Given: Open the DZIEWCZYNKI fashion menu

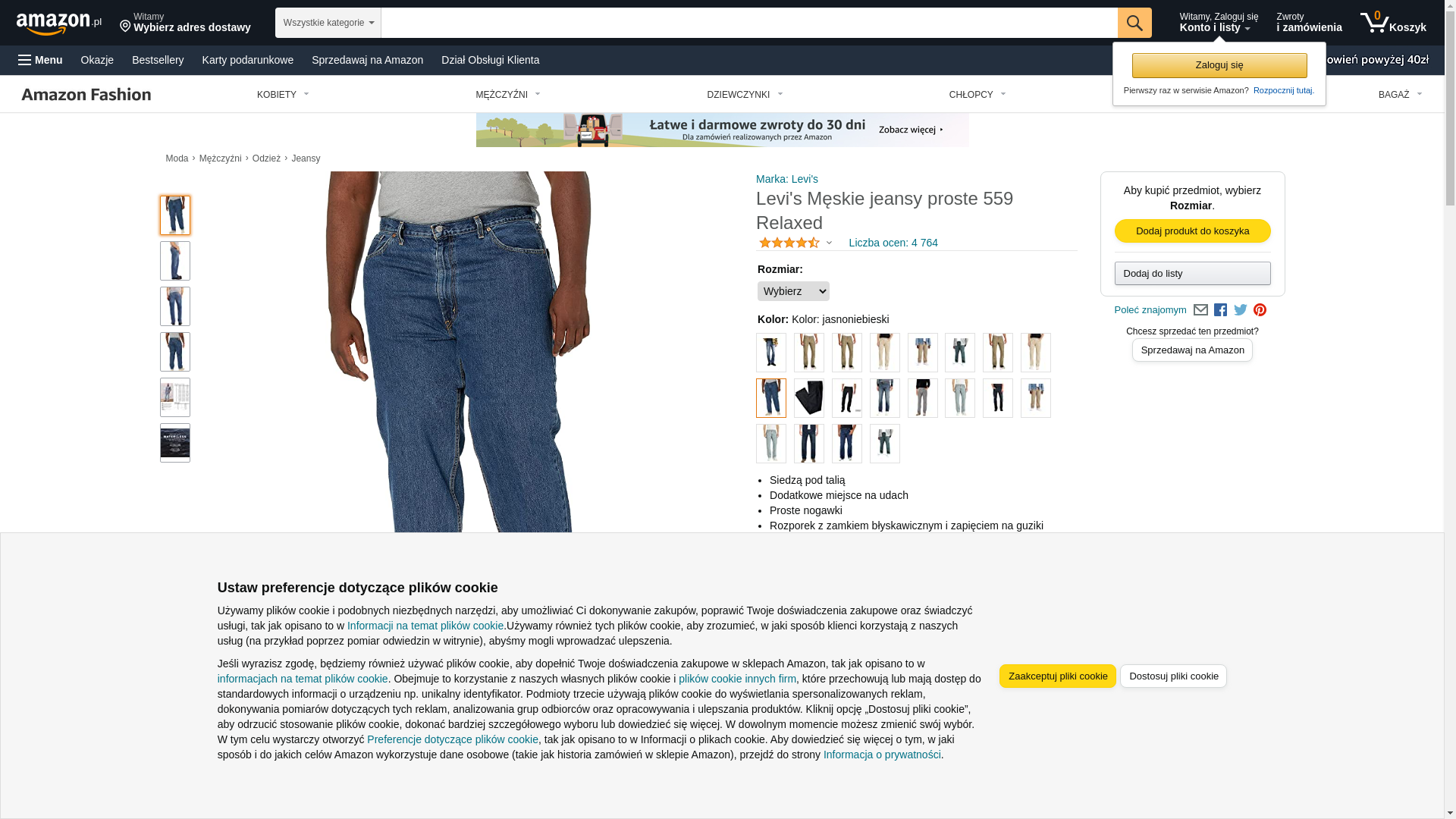Looking at the screenshot, I should pos(745,95).
